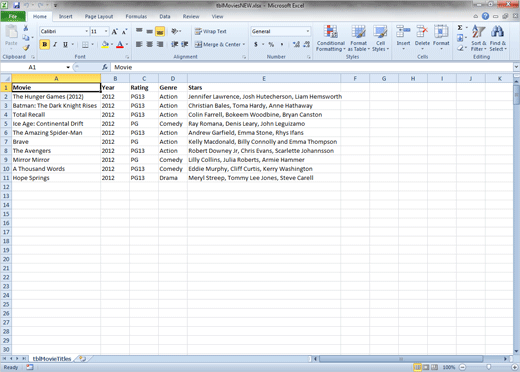Click the Insert Function fx button
This screenshot has height=372, width=520.
[105, 67]
